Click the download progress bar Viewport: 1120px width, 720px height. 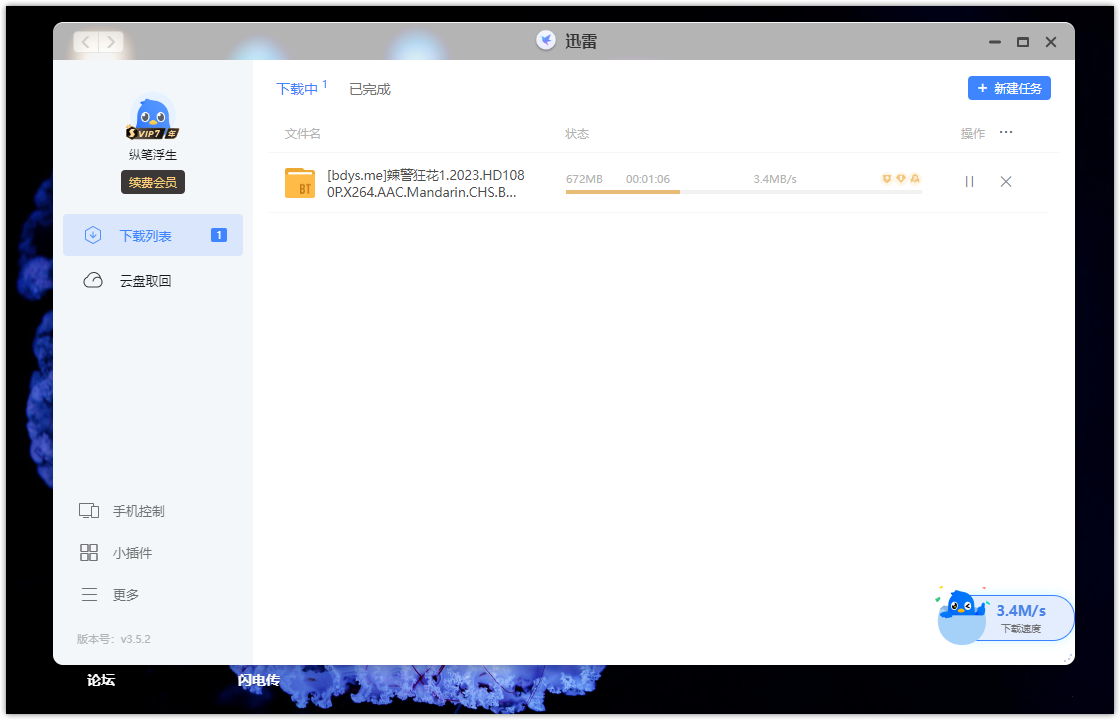(x=743, y=191)
